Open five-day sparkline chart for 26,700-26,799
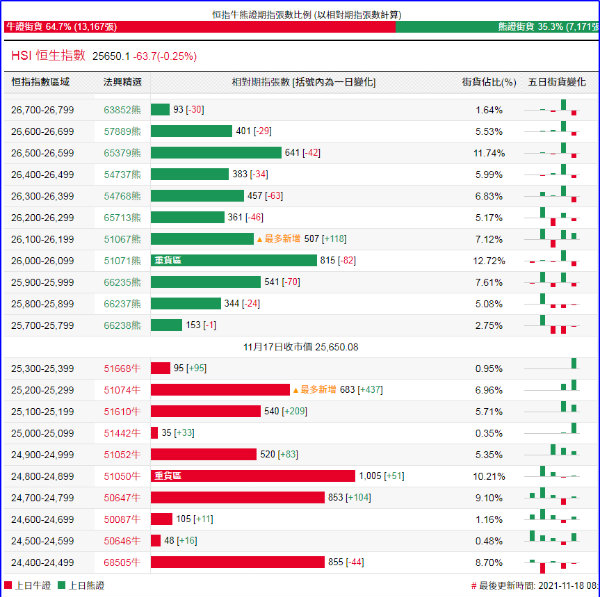The width and height of the screenshot is (600, 597). (551, 110)
